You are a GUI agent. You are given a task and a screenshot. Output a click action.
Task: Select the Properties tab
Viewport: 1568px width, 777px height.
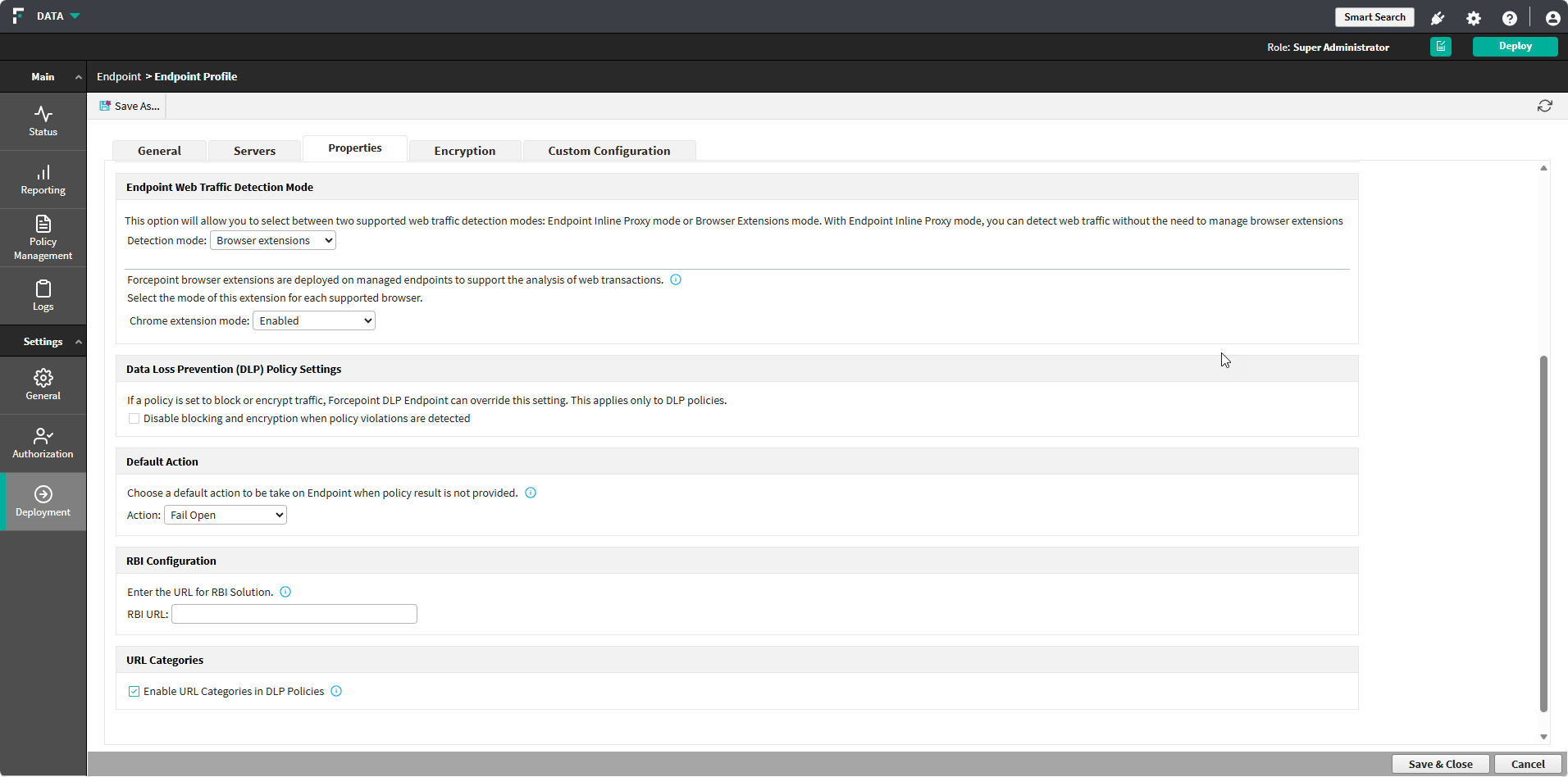(x=355, y=148)
